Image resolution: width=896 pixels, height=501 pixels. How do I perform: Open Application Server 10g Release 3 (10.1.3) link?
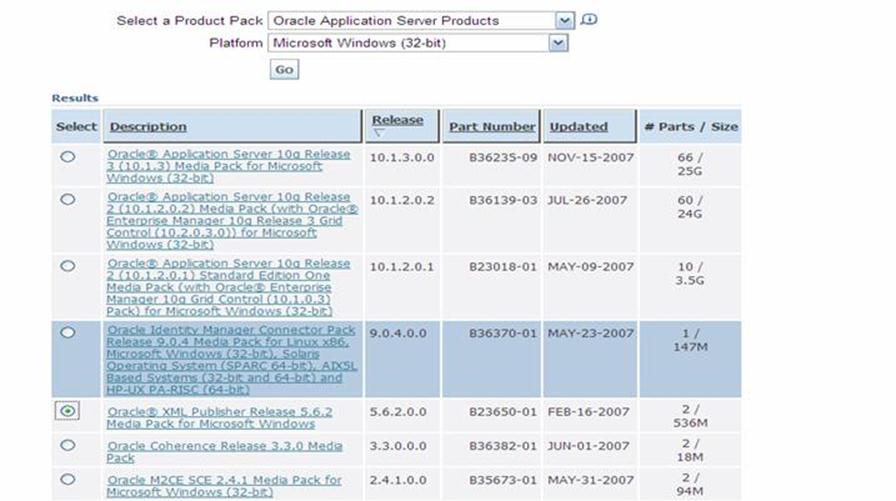(x=228, y=166)
